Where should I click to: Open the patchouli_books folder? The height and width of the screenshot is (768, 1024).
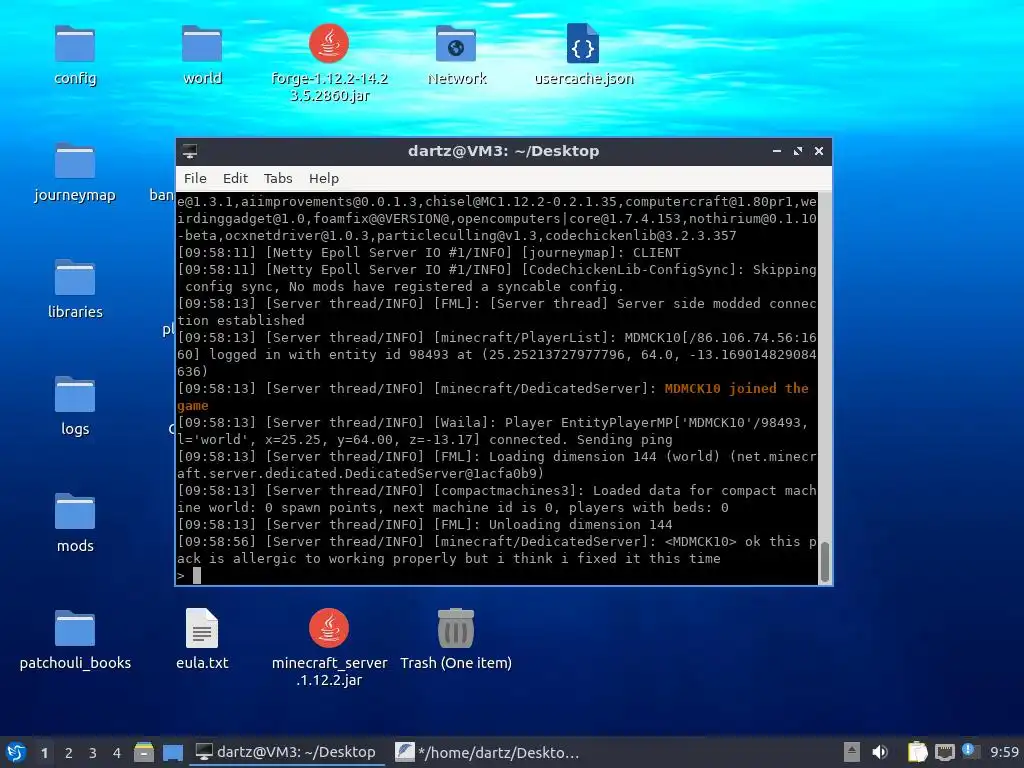pos(74,629)
